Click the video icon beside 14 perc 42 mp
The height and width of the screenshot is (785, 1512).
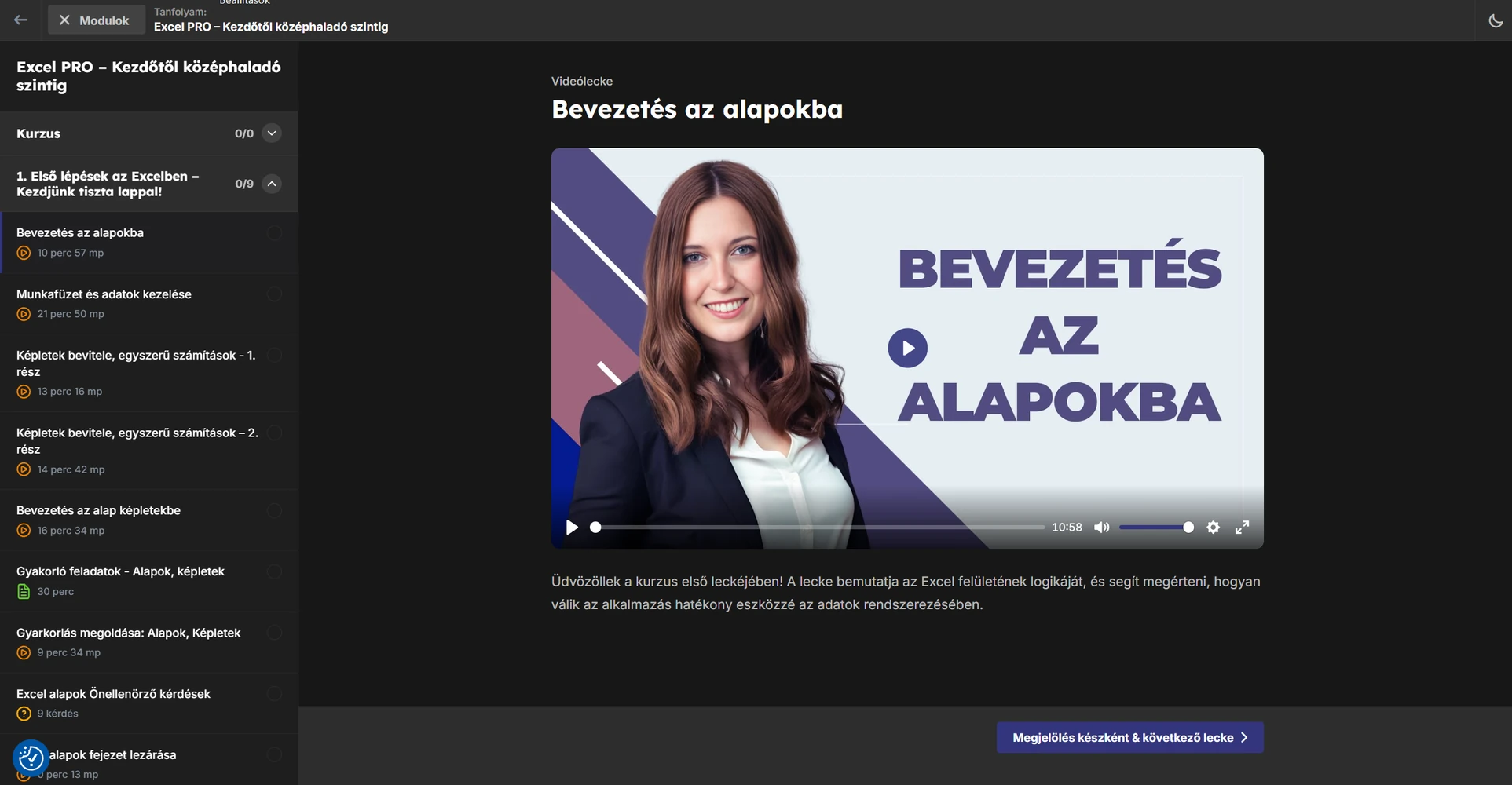point(24,469)
